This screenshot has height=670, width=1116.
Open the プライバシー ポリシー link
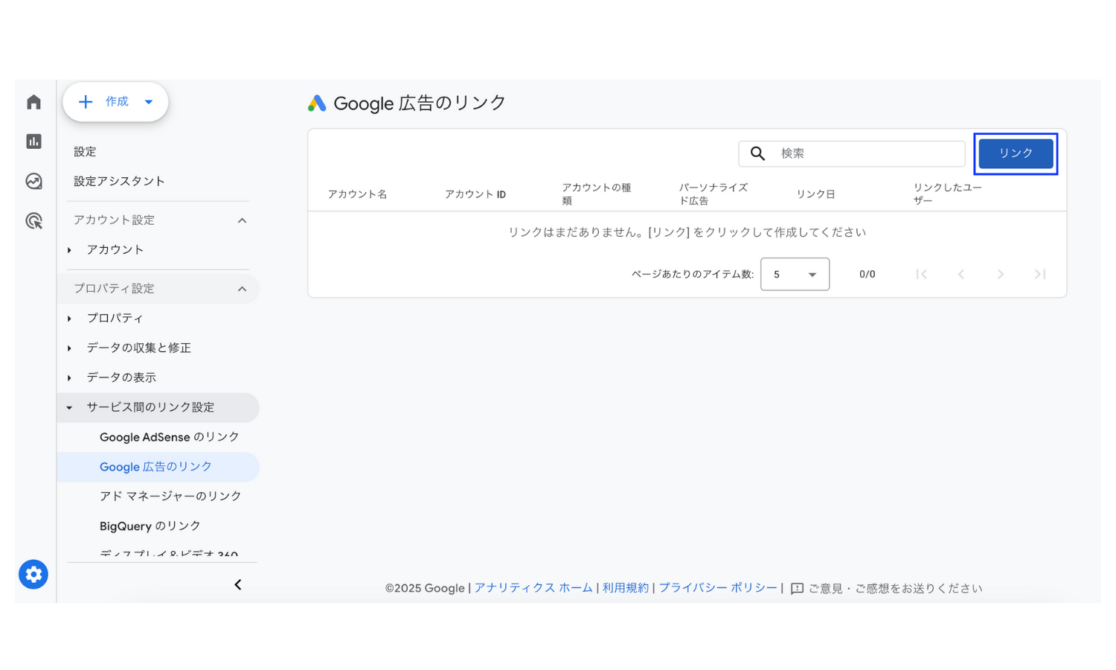tap(718, 588)
